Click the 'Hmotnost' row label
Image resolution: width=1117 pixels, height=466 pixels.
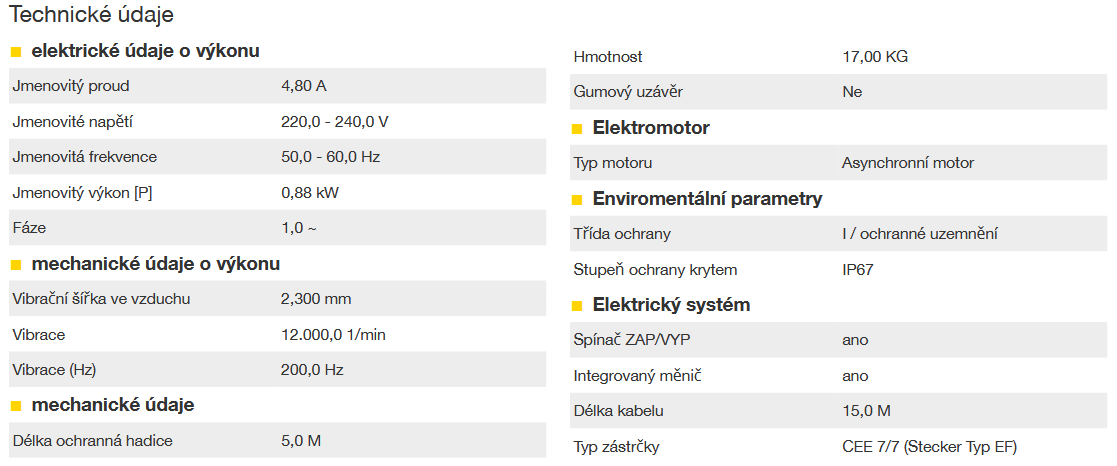(x=608, y=57)
